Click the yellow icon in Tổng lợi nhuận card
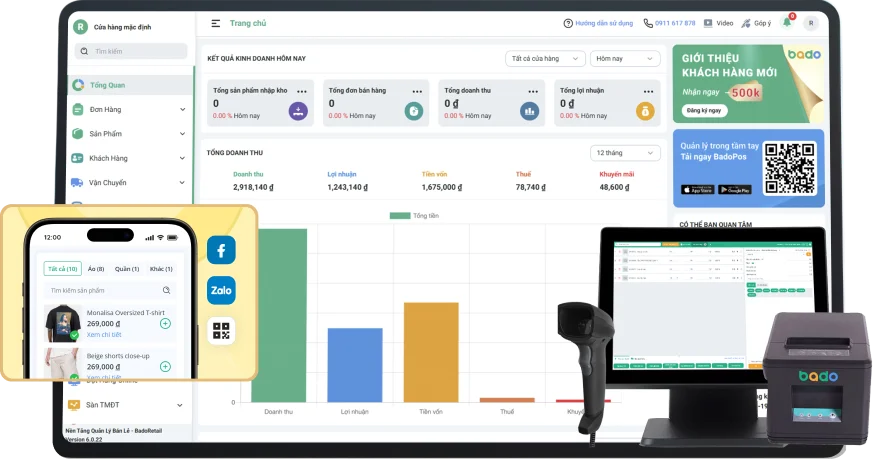 (645, 111)
